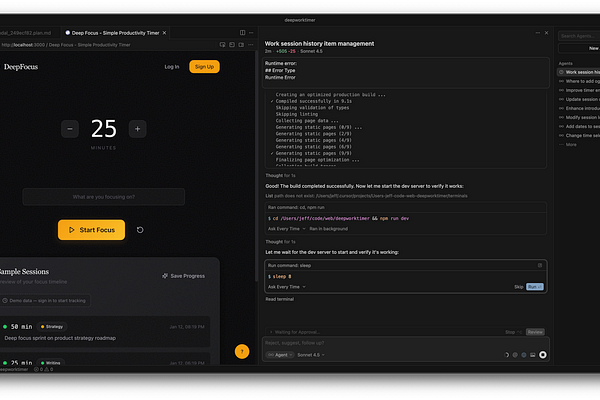Click the Start Focus button
The width and height of the screenshot is (600, 400).
91,230
